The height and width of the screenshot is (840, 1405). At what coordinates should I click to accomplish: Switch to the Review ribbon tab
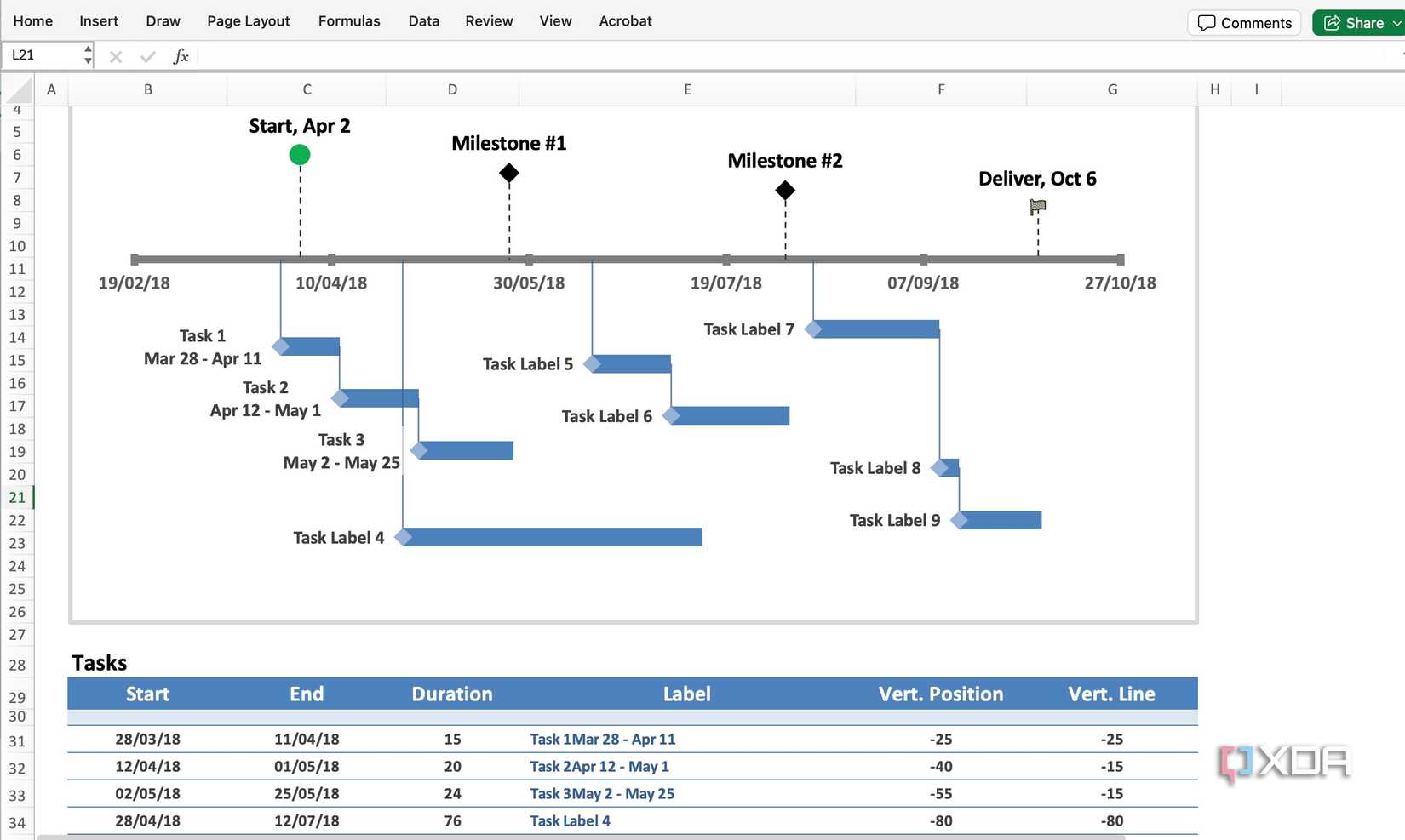click(x=488, y=21)
